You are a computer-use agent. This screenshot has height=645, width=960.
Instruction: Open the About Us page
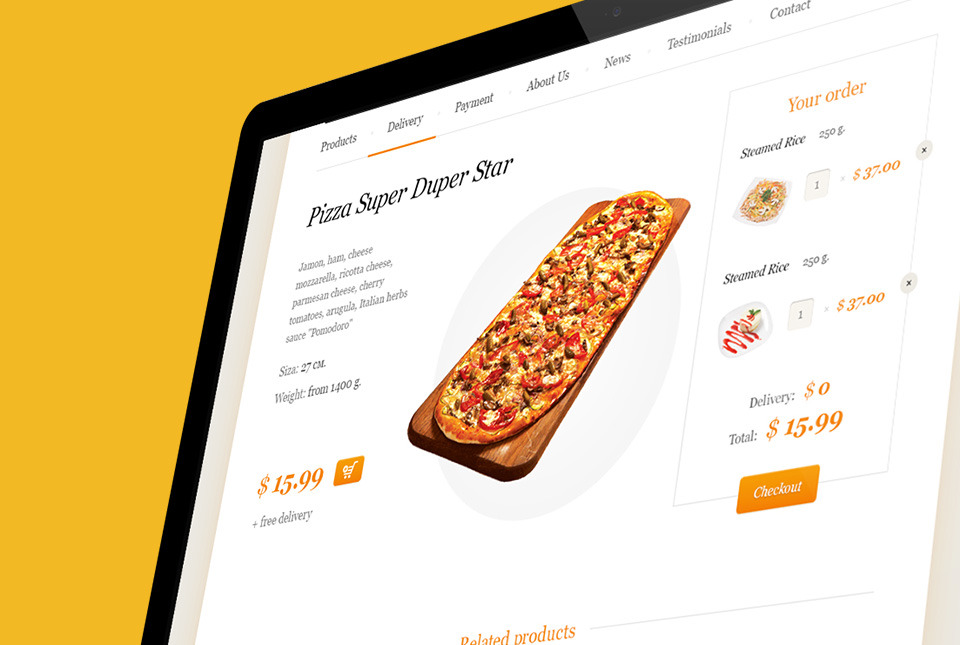548,80
